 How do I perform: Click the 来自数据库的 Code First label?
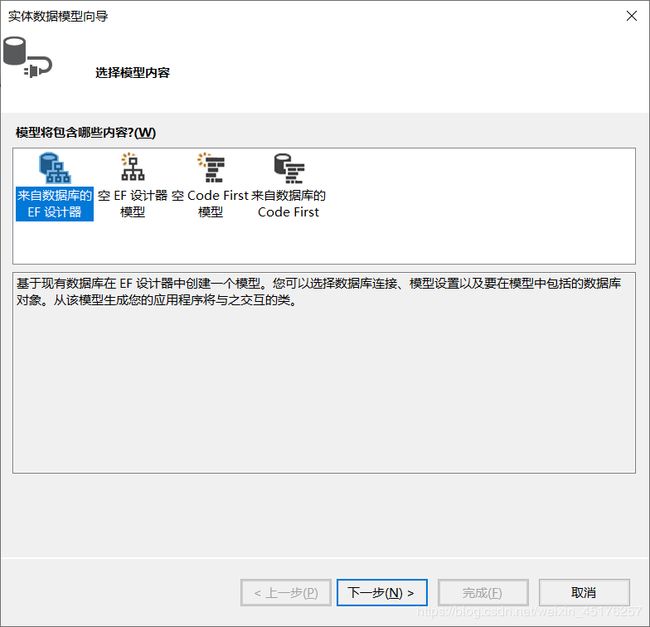click(289, 203)
